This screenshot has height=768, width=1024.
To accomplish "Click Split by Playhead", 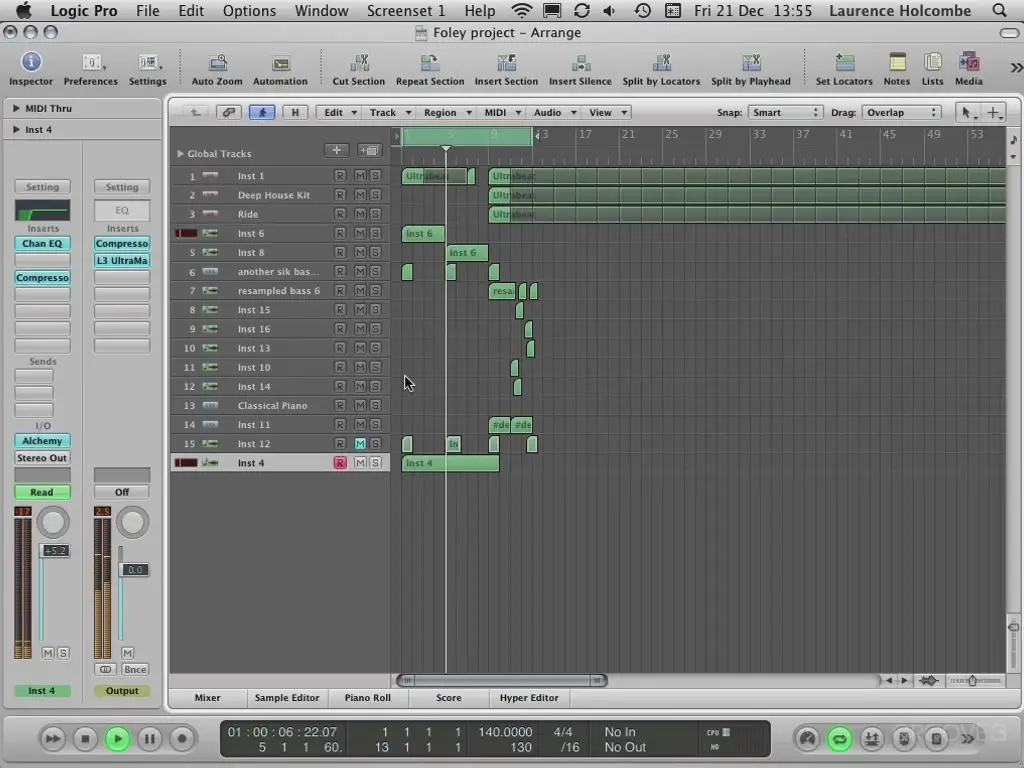I will [x=750, y=69].
